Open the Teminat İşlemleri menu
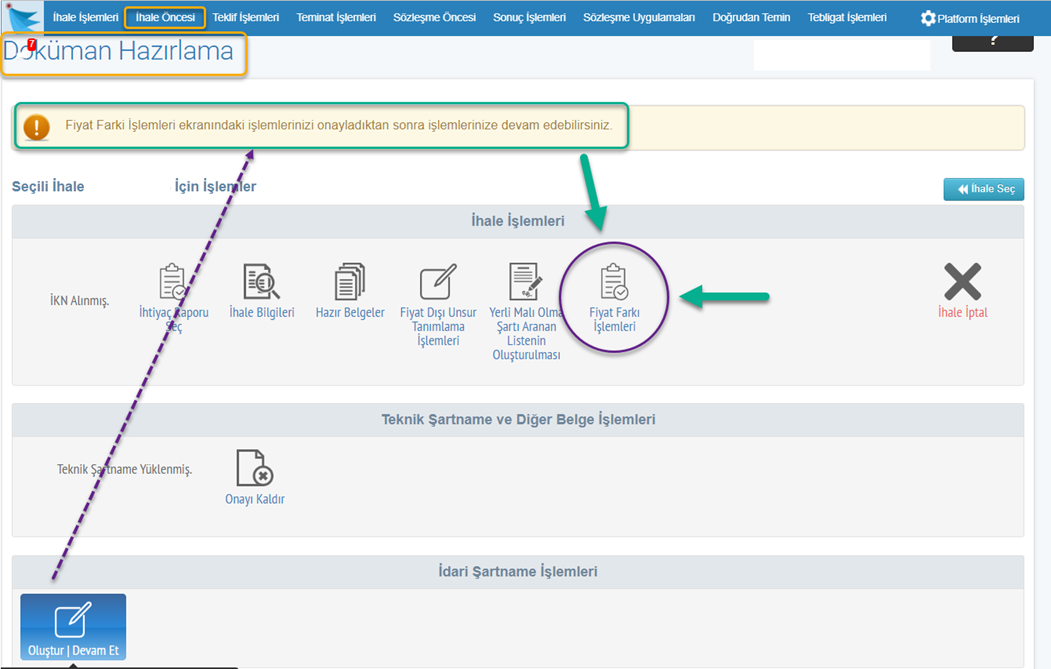Image resolution: width=1051 pixels, height=669 pixels. click(x=336, y=18)
